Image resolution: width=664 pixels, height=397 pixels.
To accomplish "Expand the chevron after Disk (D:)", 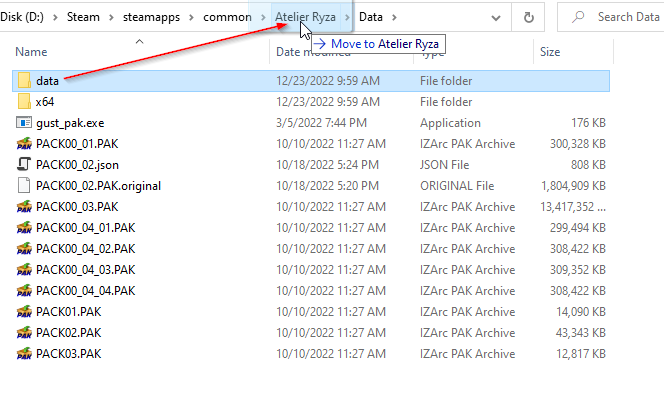I will (55, 17).
